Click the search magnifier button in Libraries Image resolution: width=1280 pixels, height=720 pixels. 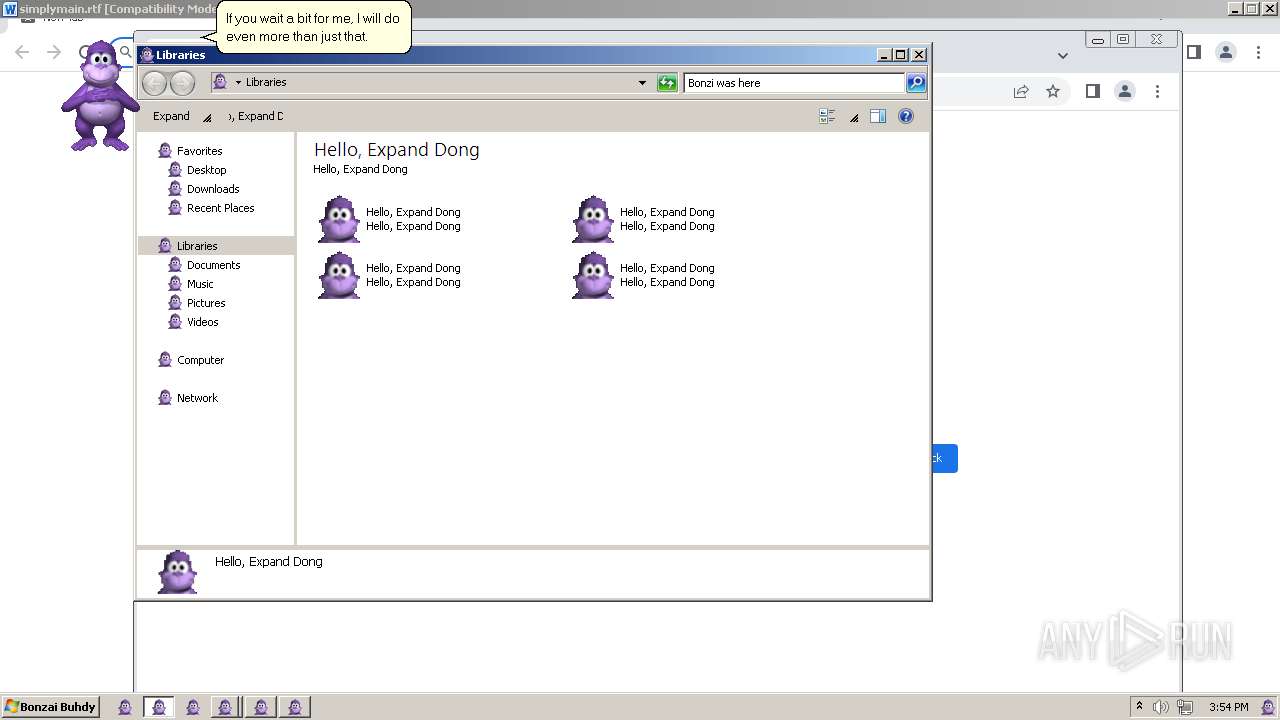pos(916,83)
